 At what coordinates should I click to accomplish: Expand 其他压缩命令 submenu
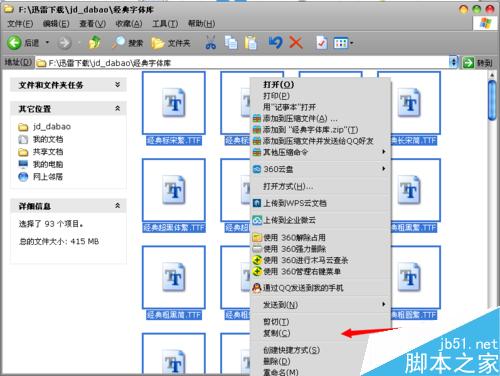pos(320,153)
